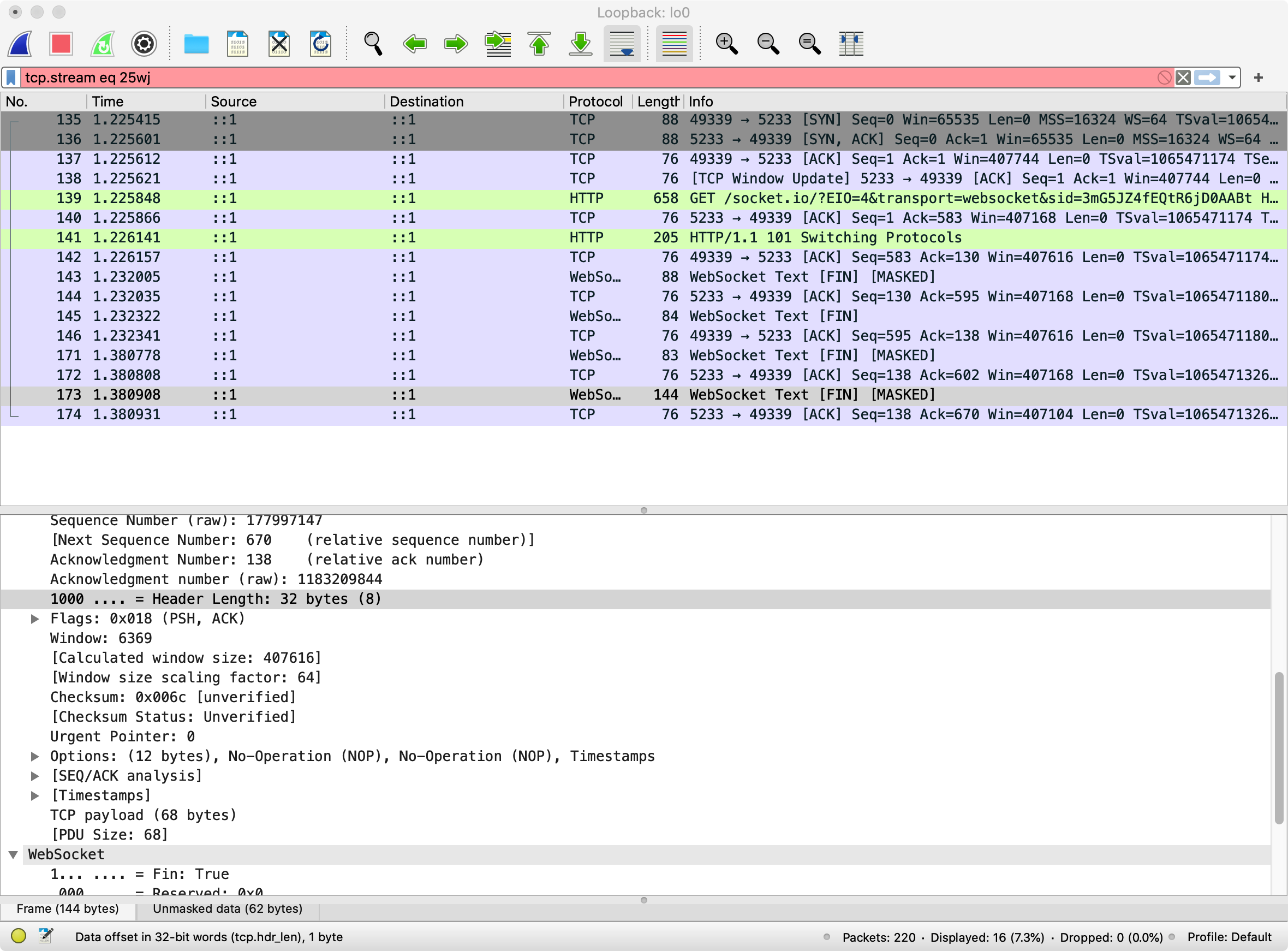The height and width of the screenshot is (951, 1288).
Task: Toggle packet colorization rules button
Action: point(674,44)
